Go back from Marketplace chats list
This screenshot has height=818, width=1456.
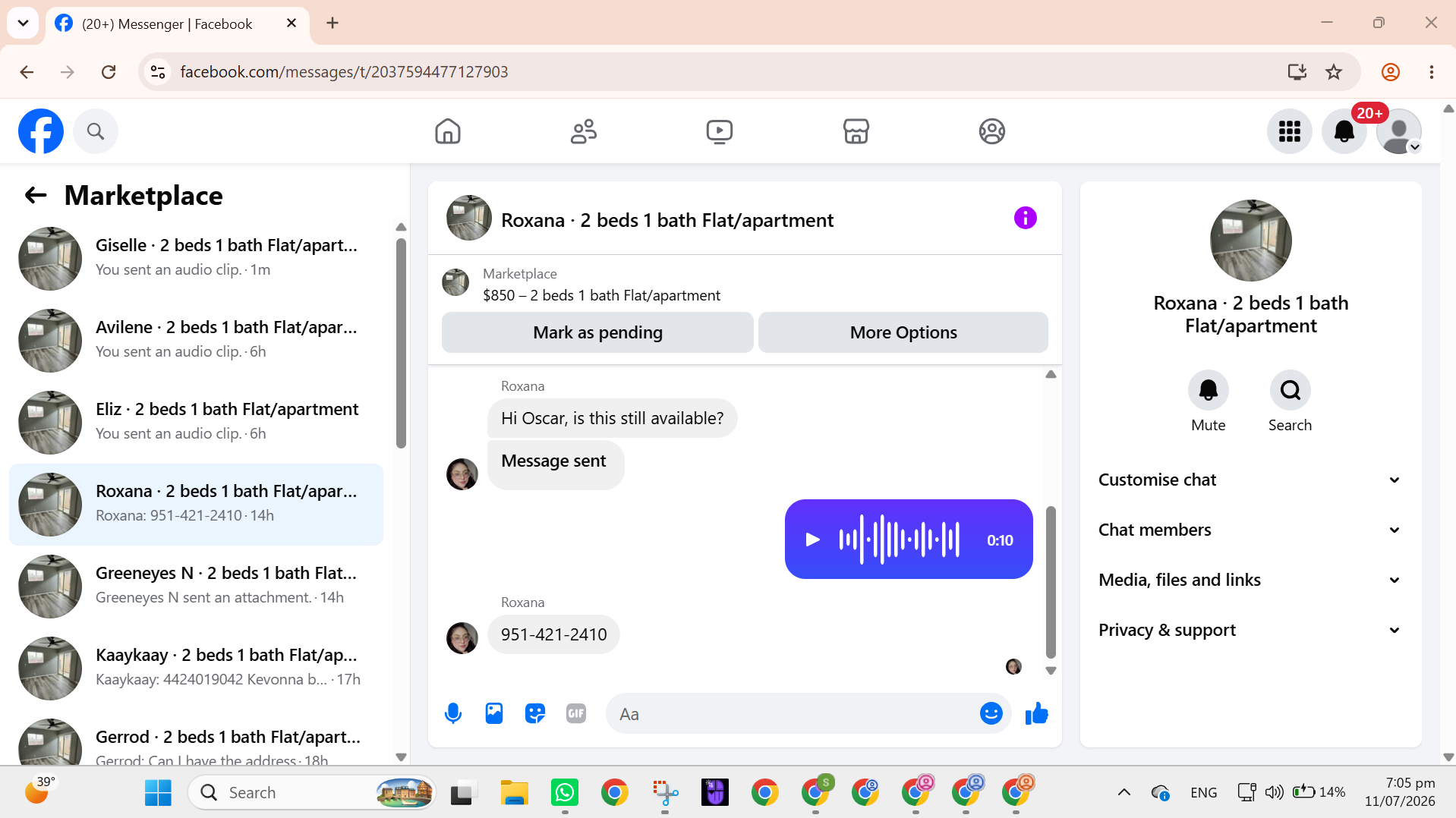36,196
